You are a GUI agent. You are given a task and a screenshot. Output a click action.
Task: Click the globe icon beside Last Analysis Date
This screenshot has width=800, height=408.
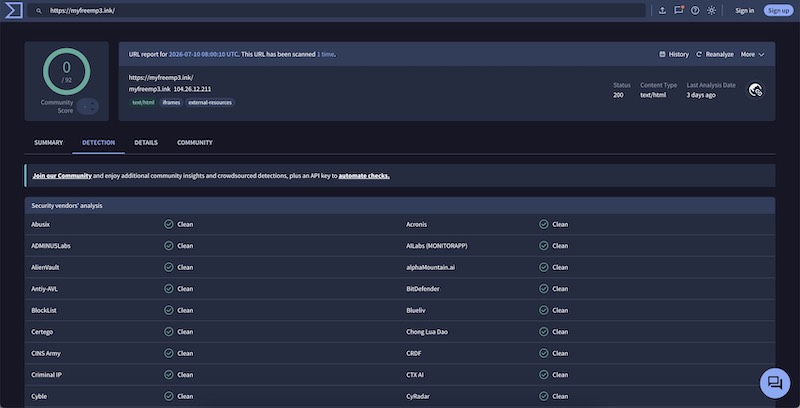(756, 90)
